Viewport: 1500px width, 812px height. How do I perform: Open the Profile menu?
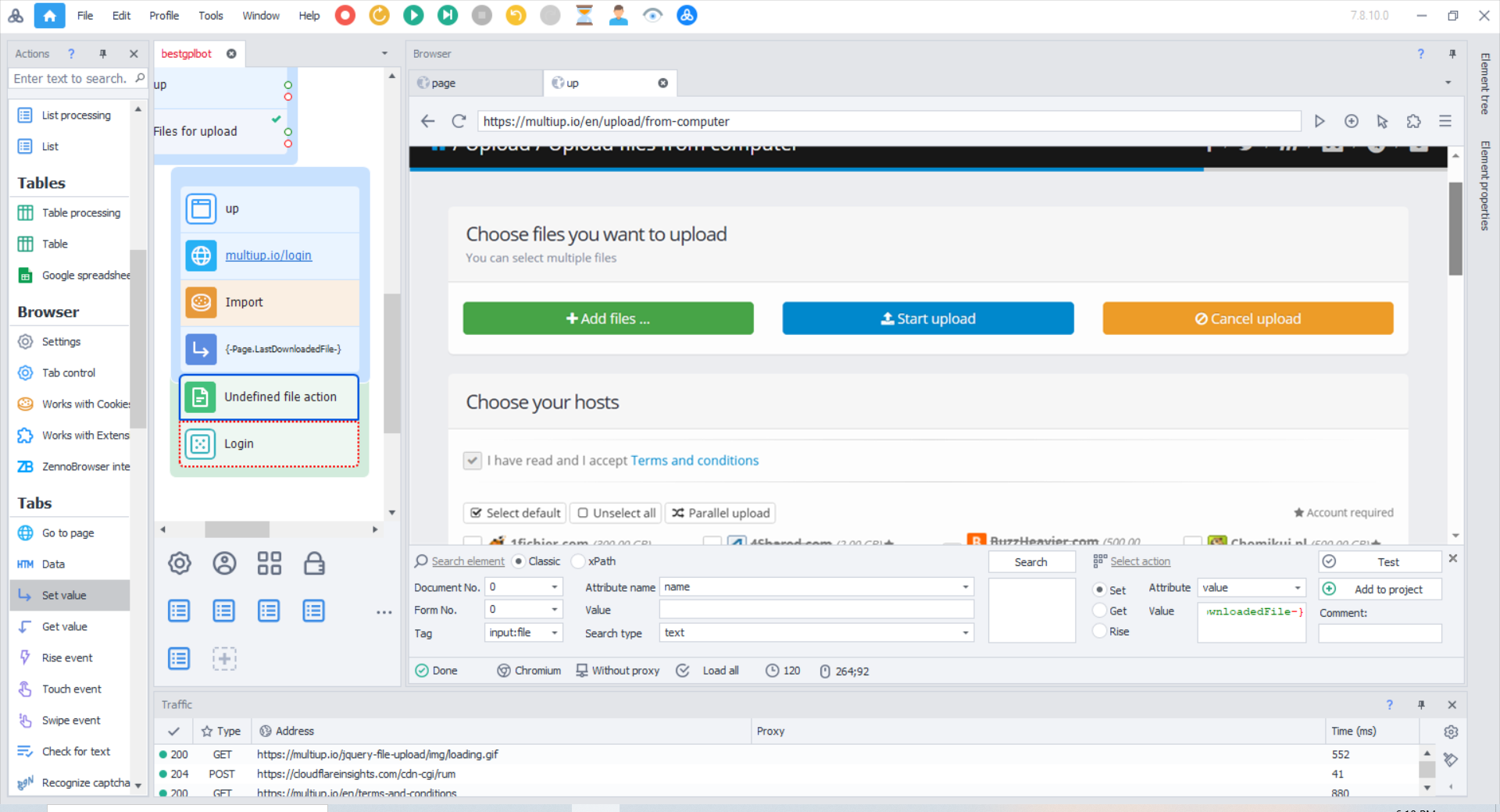[164, 16]
